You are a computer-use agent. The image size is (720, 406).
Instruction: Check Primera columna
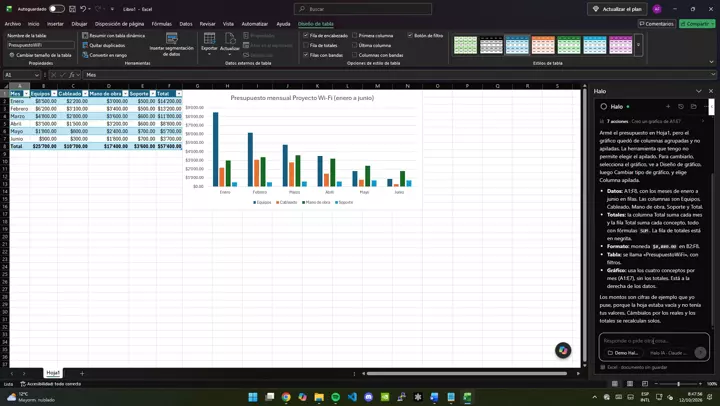(x=354, y=35)
